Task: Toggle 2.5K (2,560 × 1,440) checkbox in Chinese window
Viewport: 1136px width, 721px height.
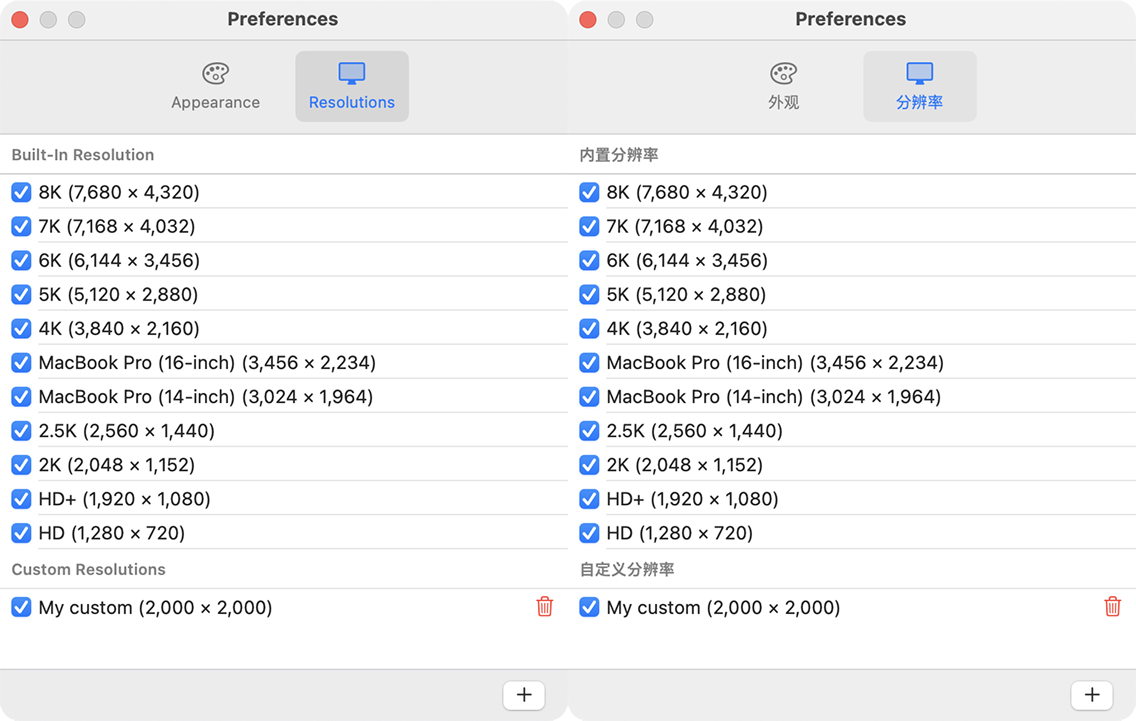Action: tap(589, 430)
